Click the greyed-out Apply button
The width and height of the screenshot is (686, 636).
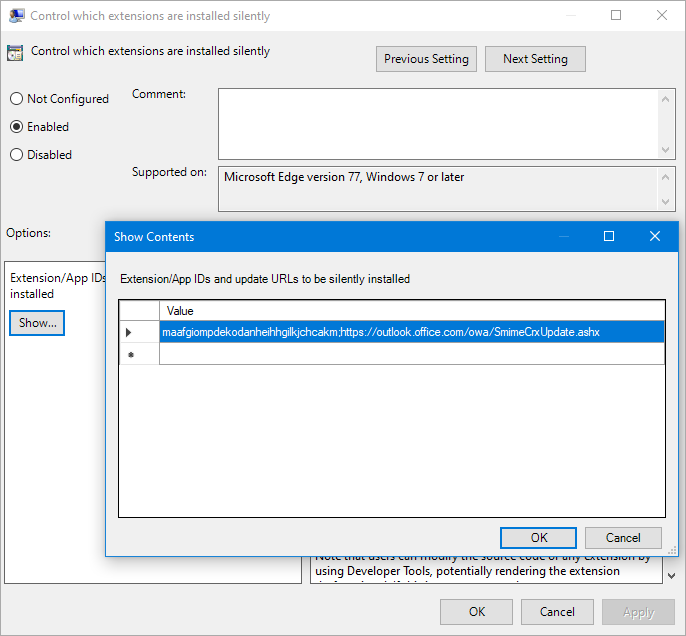tap(638, 612)
